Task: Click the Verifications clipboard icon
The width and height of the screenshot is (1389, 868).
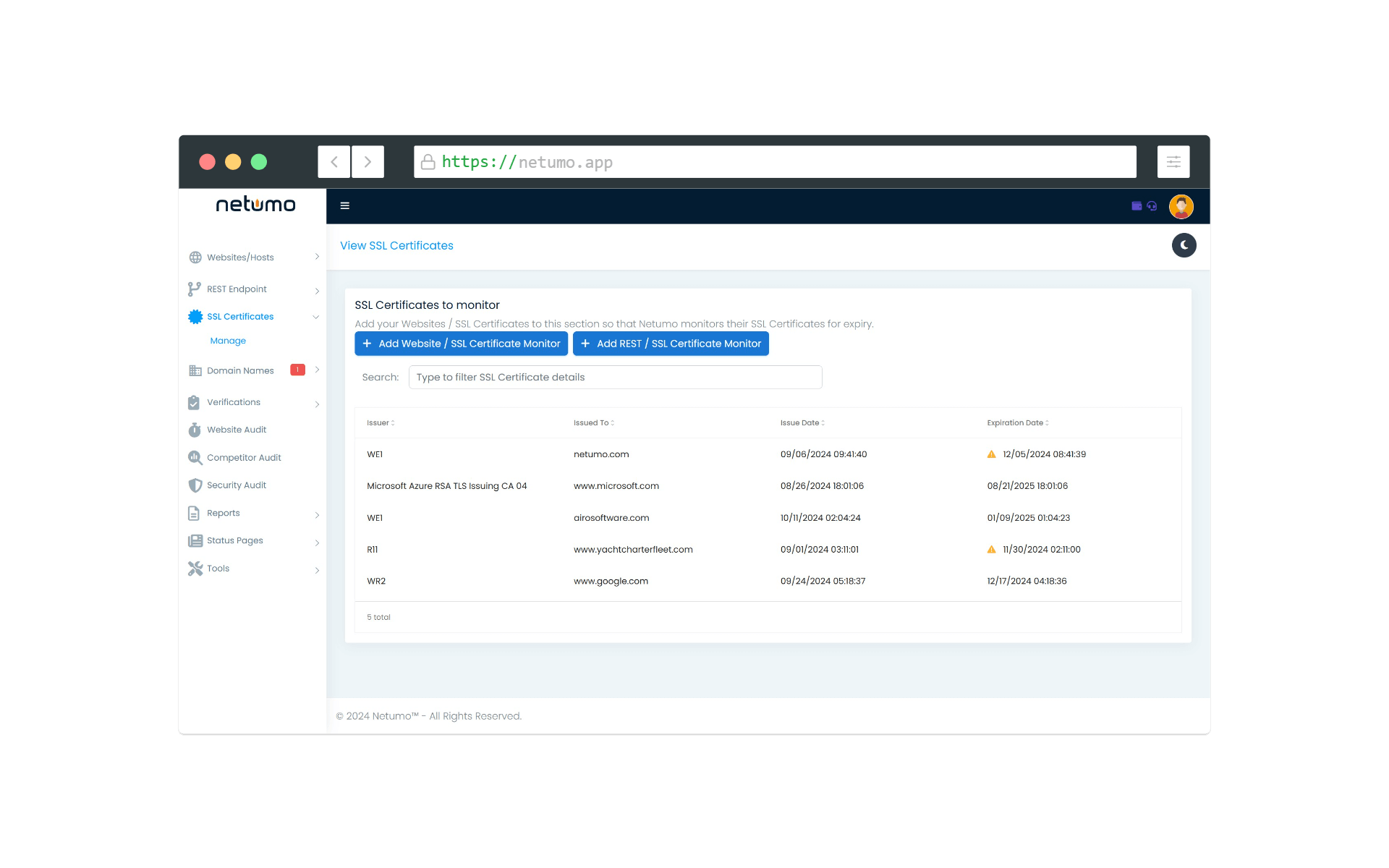Action: click(194, 402)
